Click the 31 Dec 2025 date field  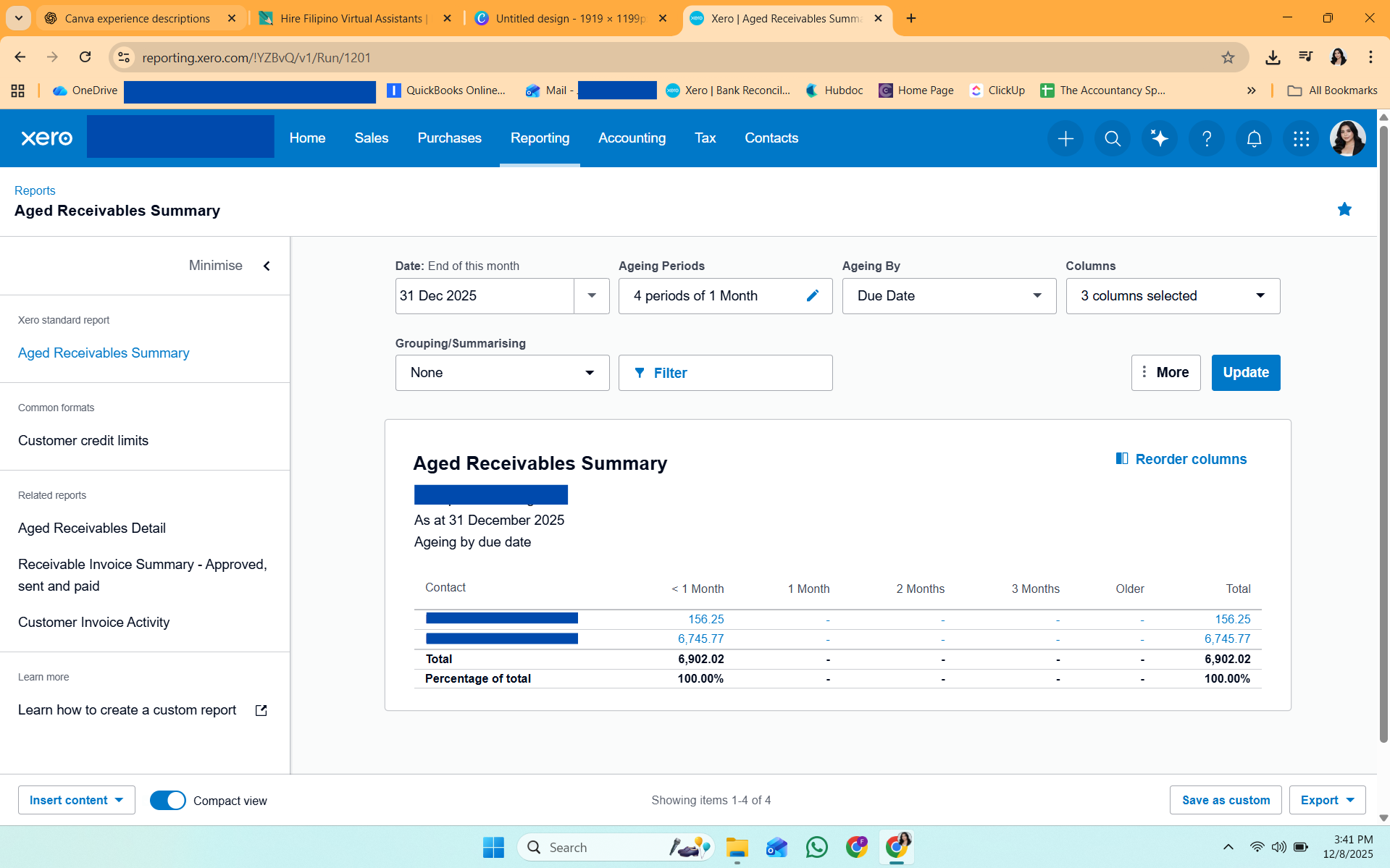[485, 295]
